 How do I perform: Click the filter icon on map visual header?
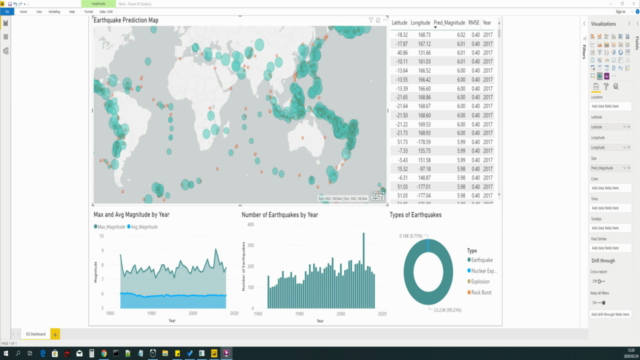coord(371,20)
